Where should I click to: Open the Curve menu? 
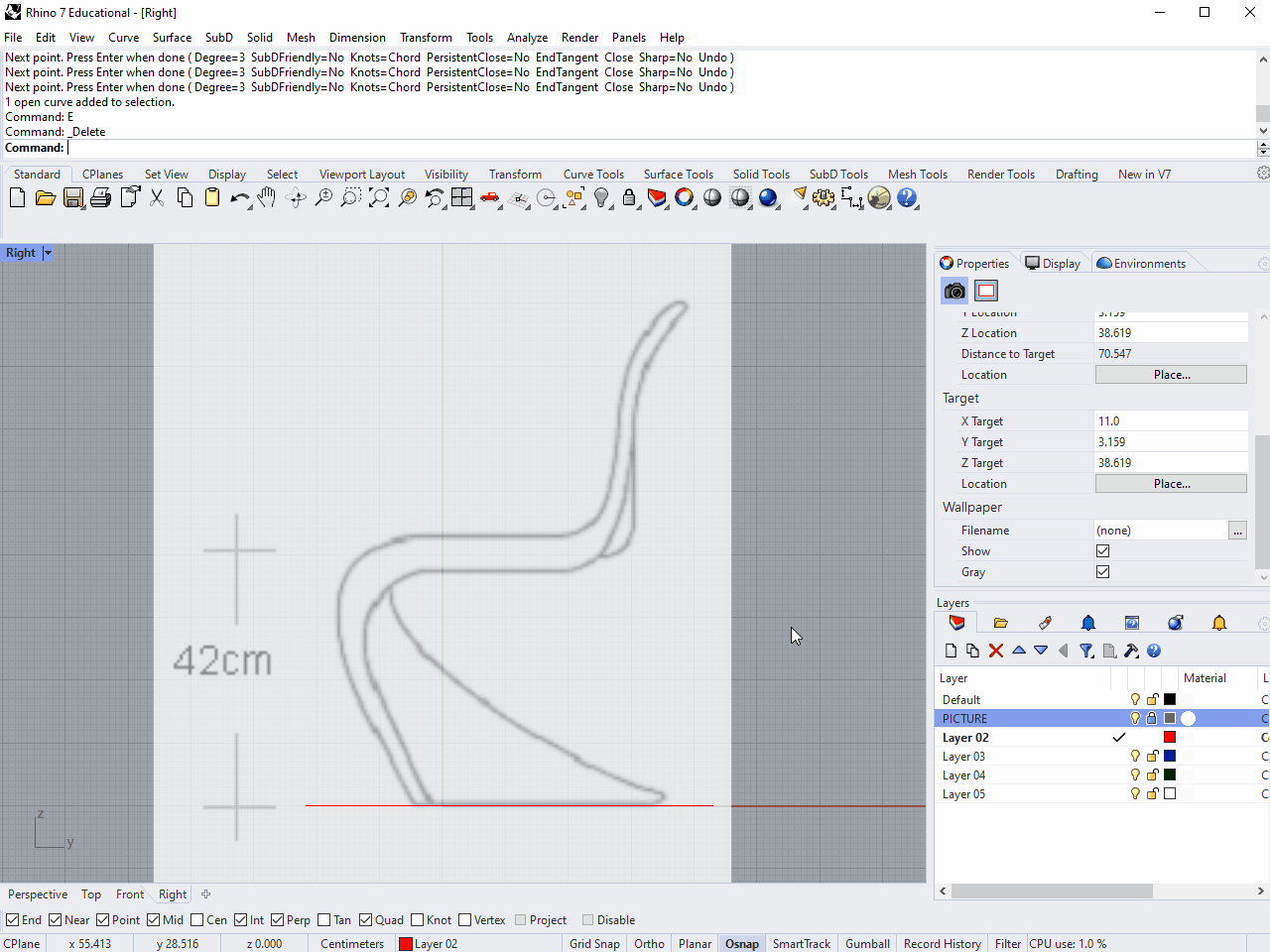[x=123, y=38]
